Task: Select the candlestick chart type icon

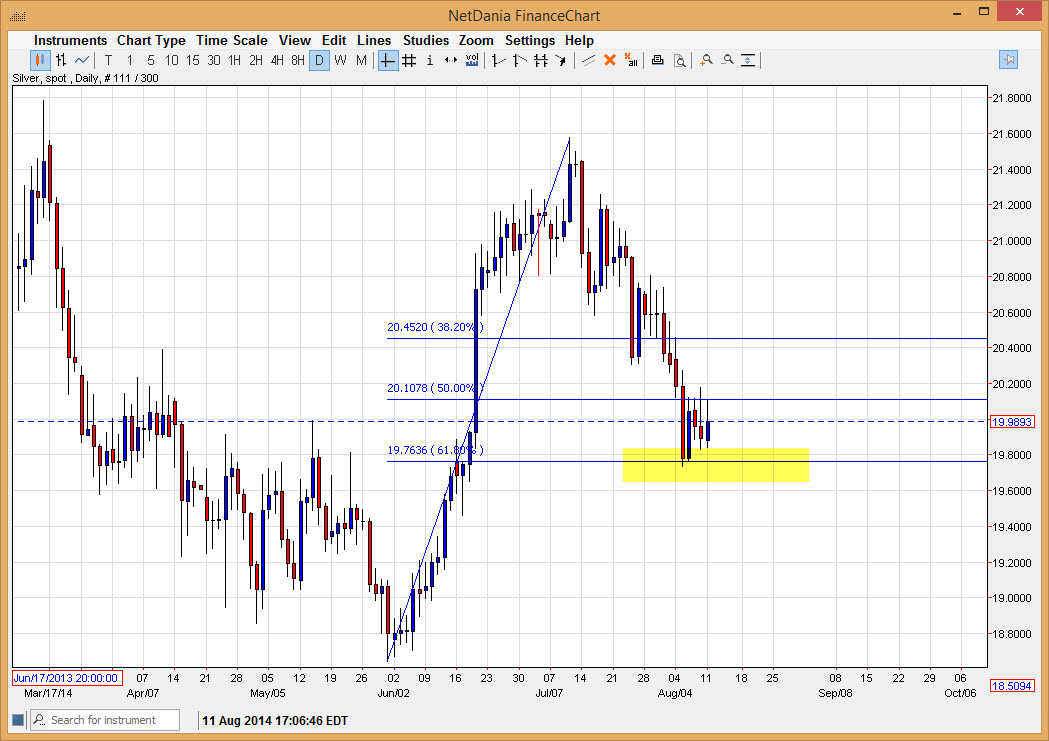Action: coord(39,60)
